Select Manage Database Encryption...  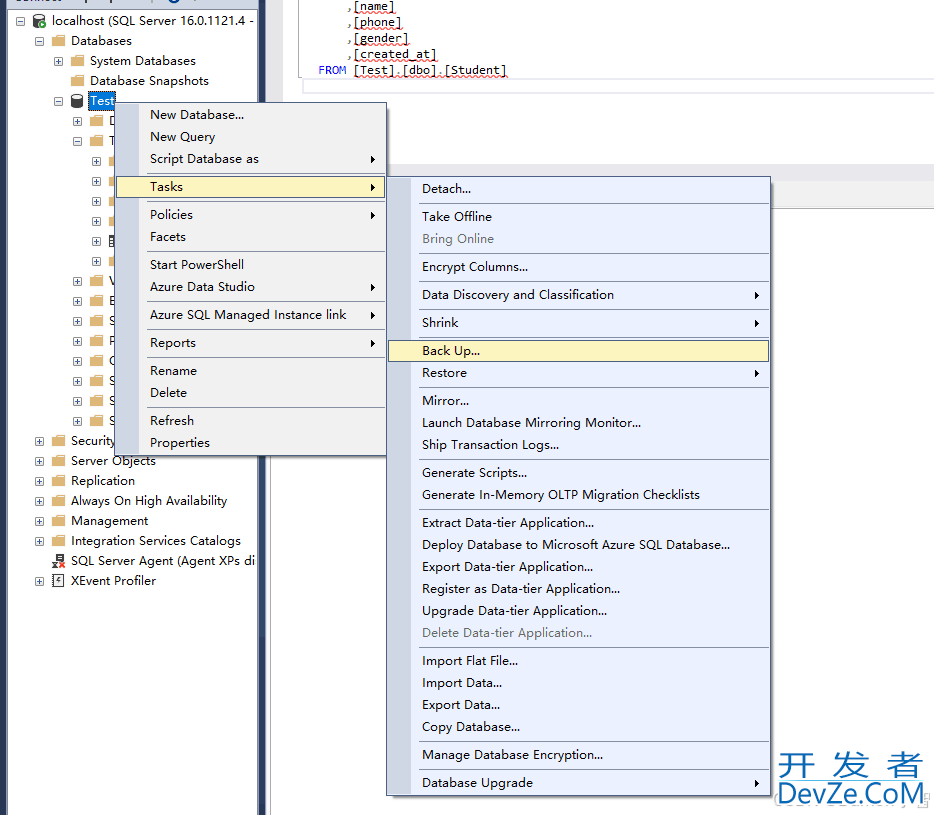[x=578, y=755]
